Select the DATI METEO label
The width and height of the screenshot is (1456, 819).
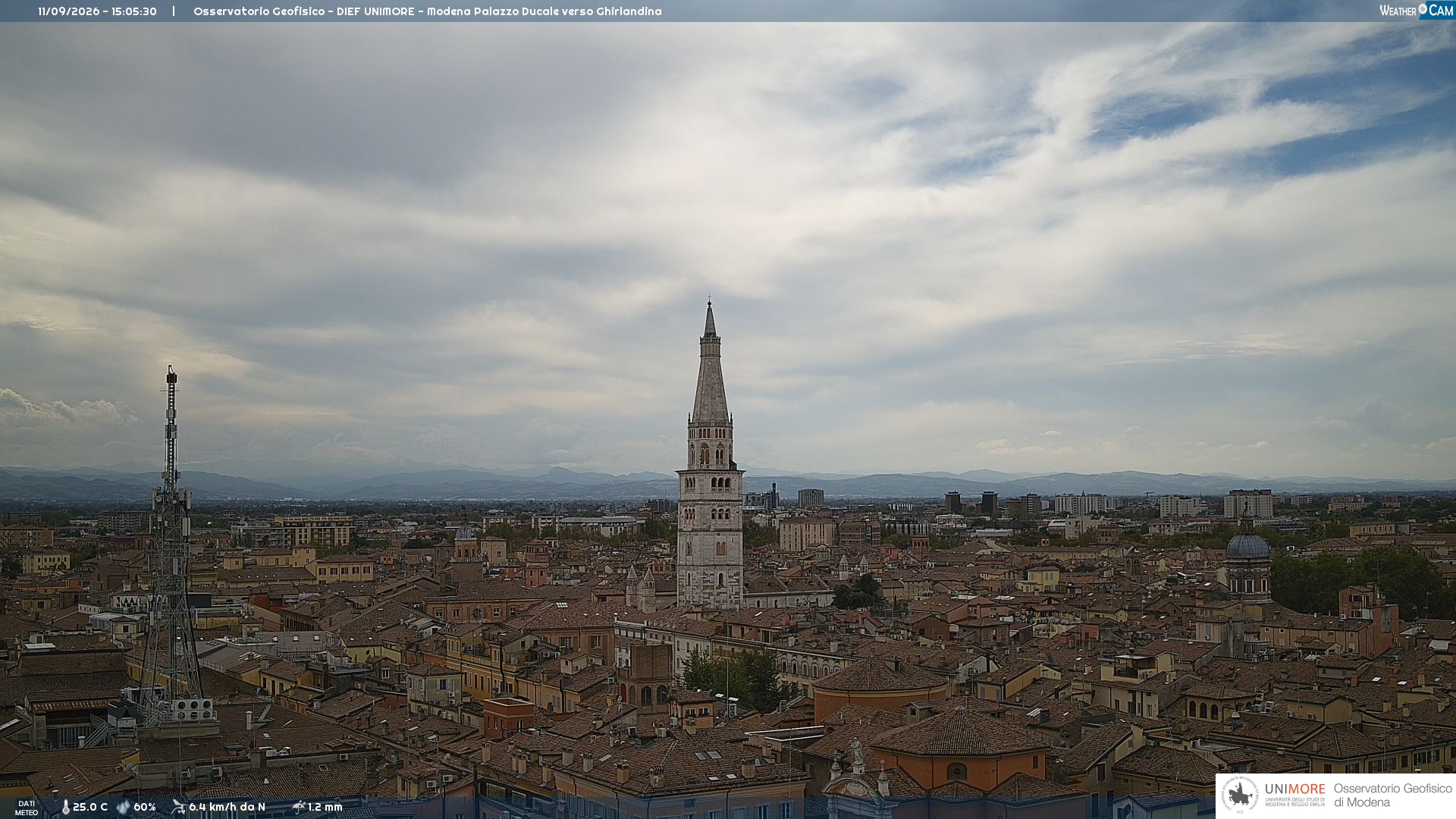[x=27, y=808]
